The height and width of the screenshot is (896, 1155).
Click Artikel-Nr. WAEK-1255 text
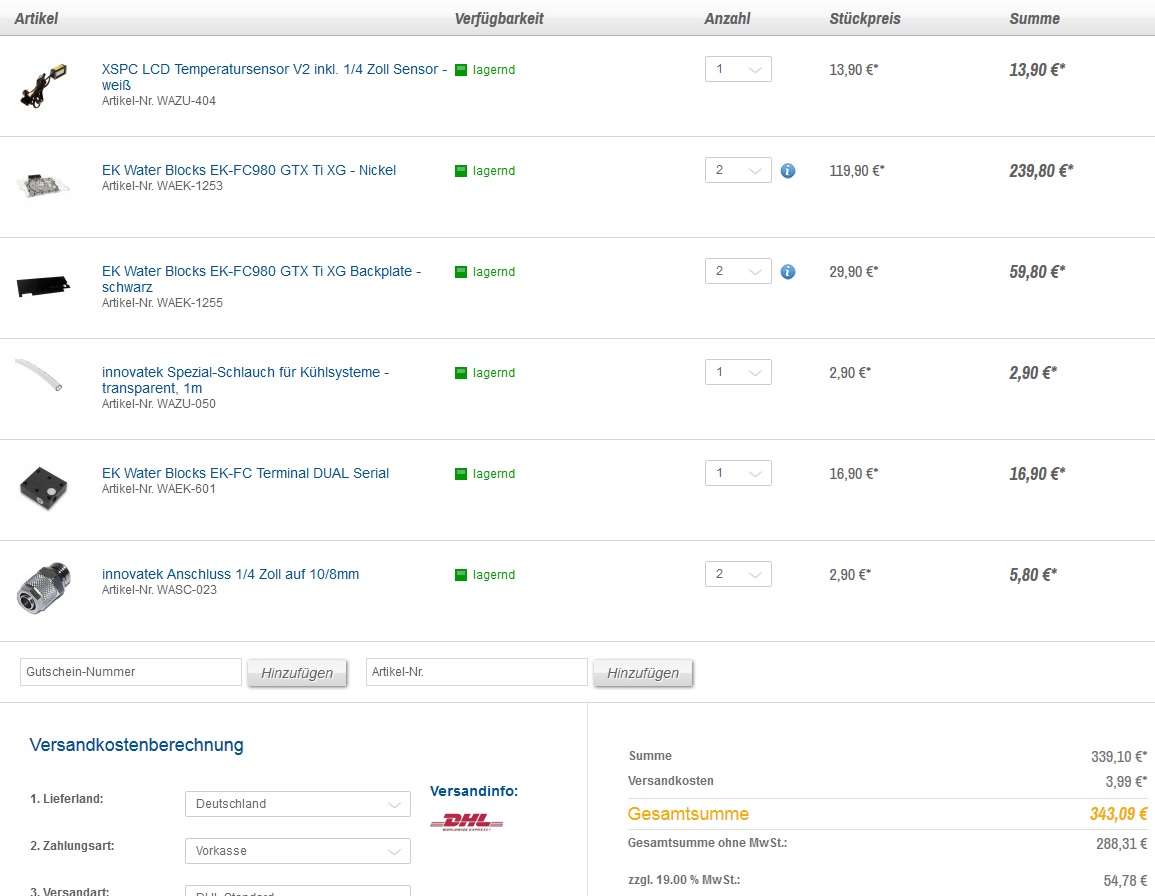(162, 303)
